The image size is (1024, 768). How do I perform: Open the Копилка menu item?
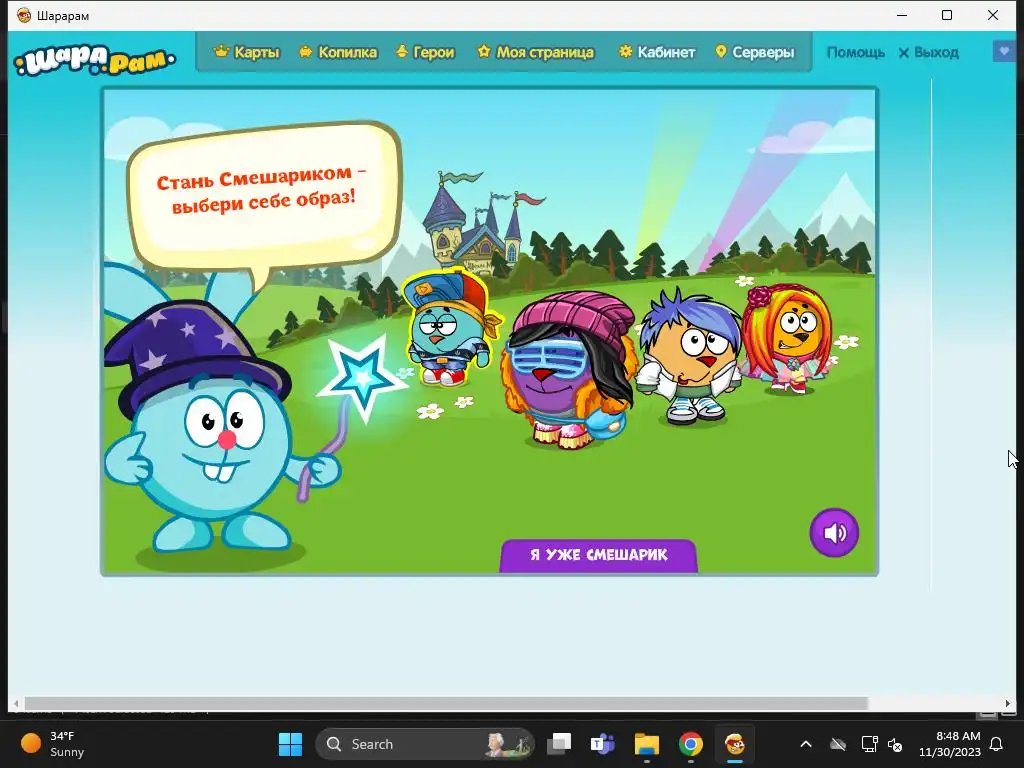click(338, 52)
